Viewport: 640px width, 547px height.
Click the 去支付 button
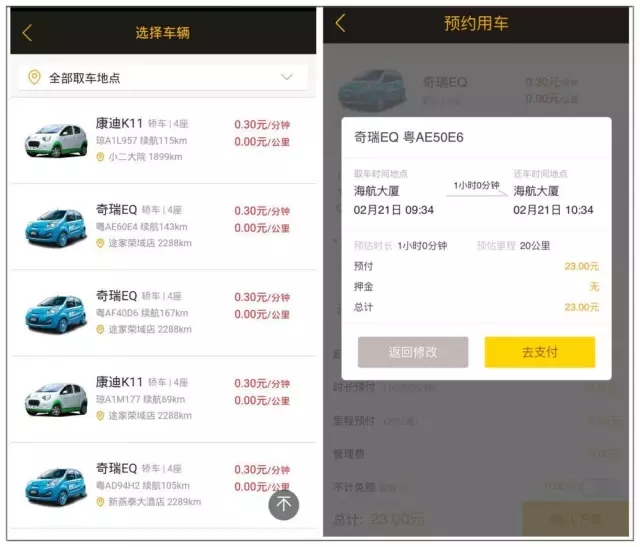pyautogui.click(x=540, y=352)
